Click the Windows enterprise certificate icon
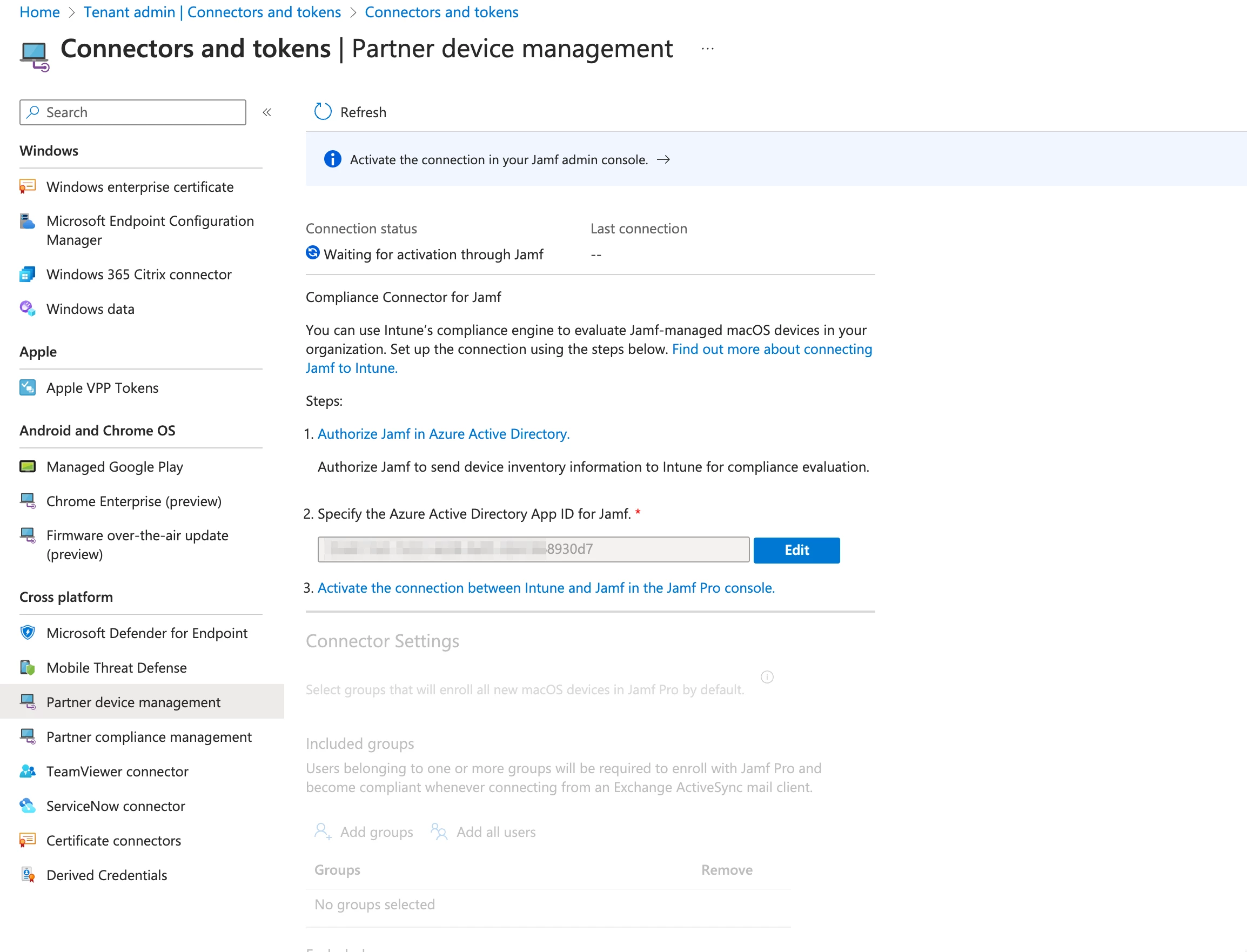Viewport: 1247px width, 952px height. point(27,186)
